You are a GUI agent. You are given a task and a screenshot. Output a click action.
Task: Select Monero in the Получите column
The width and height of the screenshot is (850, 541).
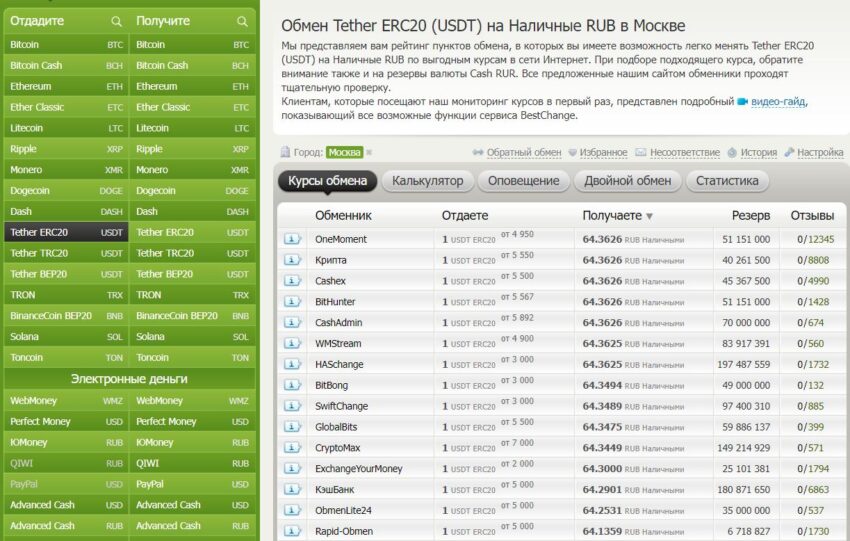192,170
